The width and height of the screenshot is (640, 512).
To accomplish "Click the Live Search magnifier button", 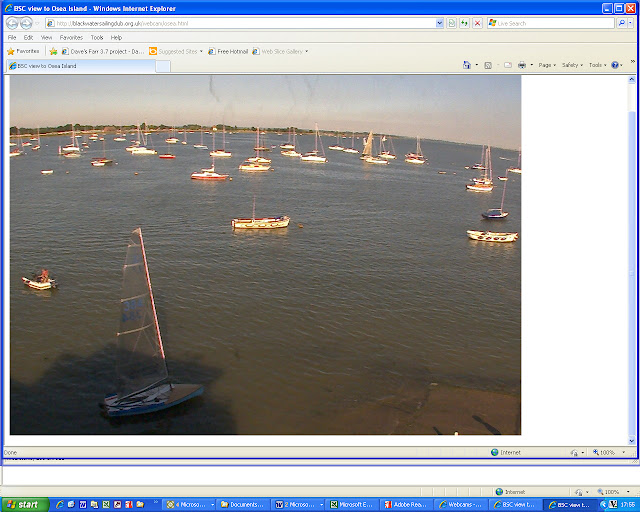I will click(x=621, y=23).
